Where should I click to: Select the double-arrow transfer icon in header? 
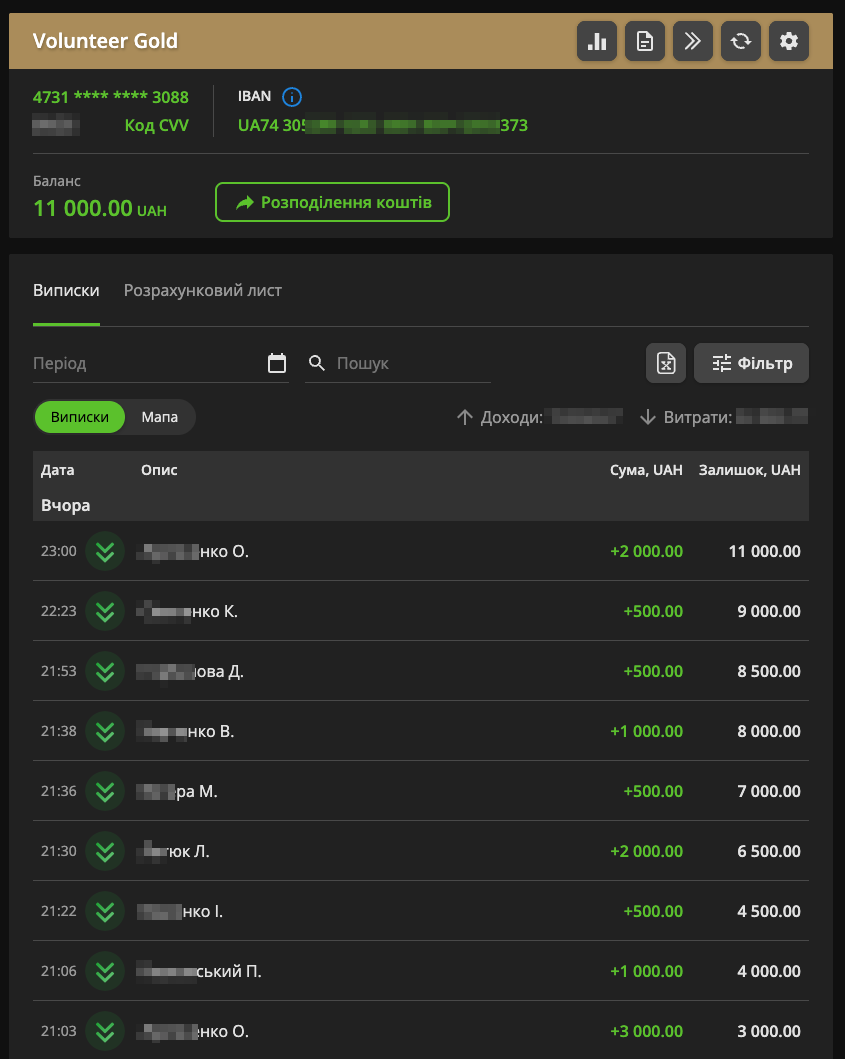tap(693, 41)
